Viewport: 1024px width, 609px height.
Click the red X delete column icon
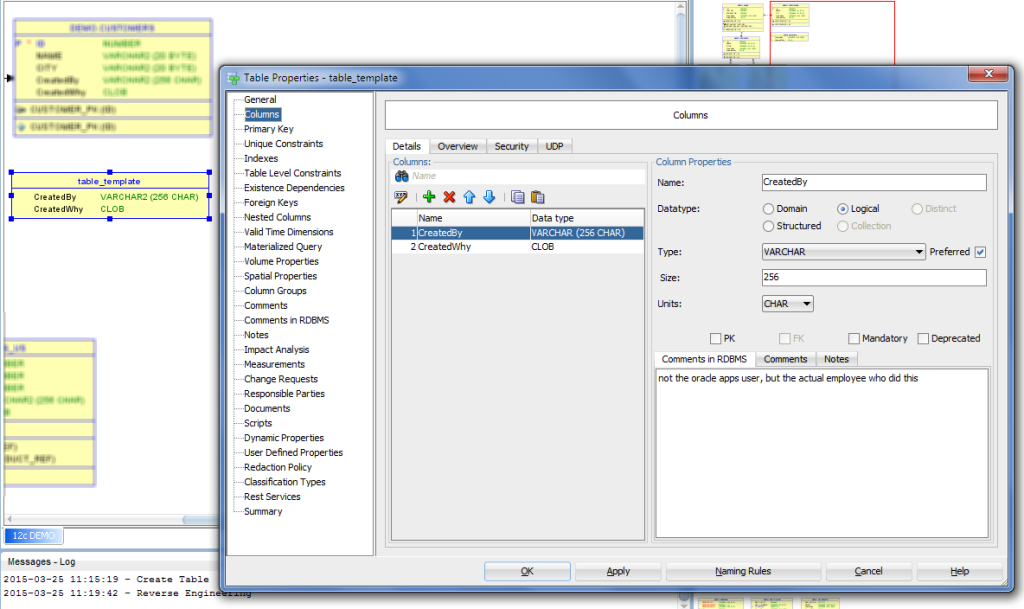(449, 197)
